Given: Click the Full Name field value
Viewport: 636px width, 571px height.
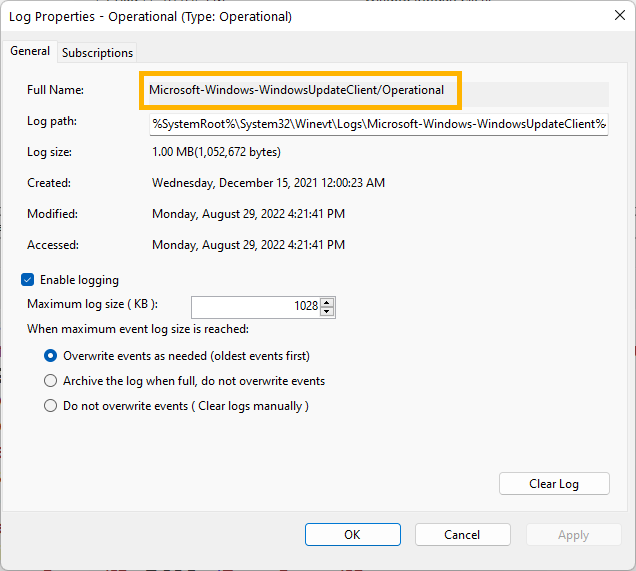Looking at the screenshot, I should pyautogui.click(x=297, y=90).
